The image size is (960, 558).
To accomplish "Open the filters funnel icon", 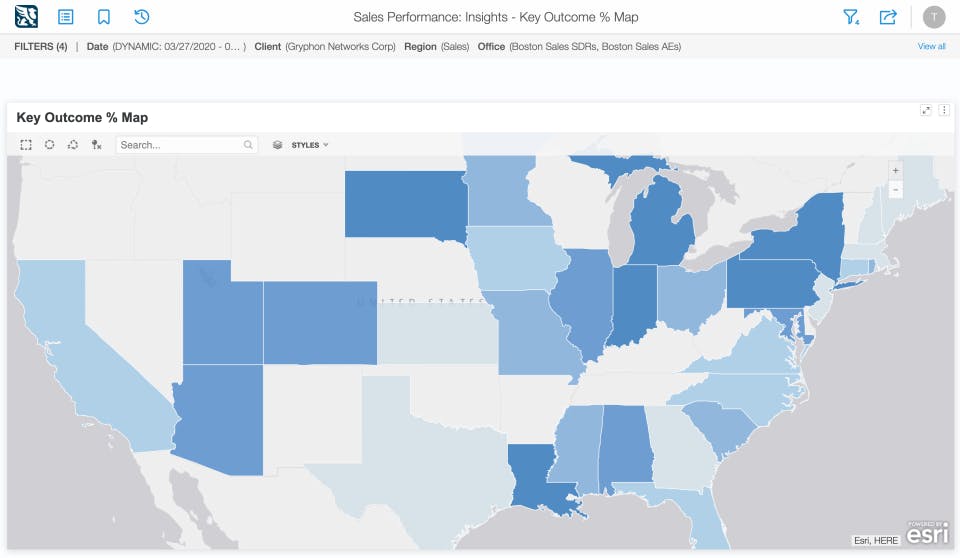I will pyautogui.click(x=851, y=17).
